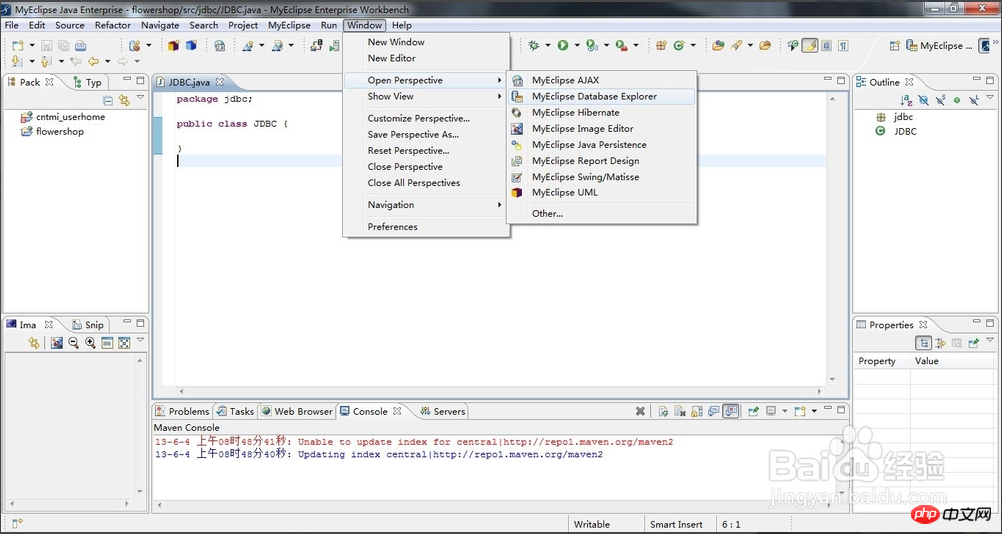This screenshot has height=534, width=1002.
Task: Click the green Run button icon
Action: click(563, 46)
